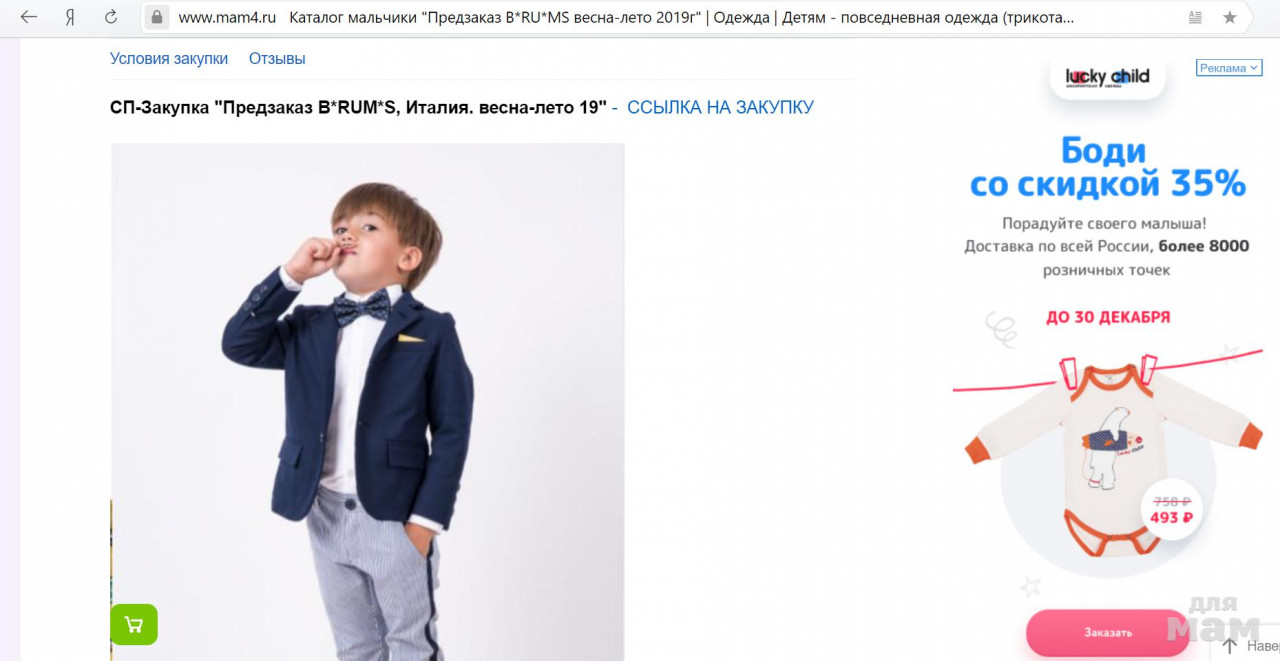This screenshot has height=661, width=1280.
Task: Click the padlock site security icon
Action: pos(156,17)
